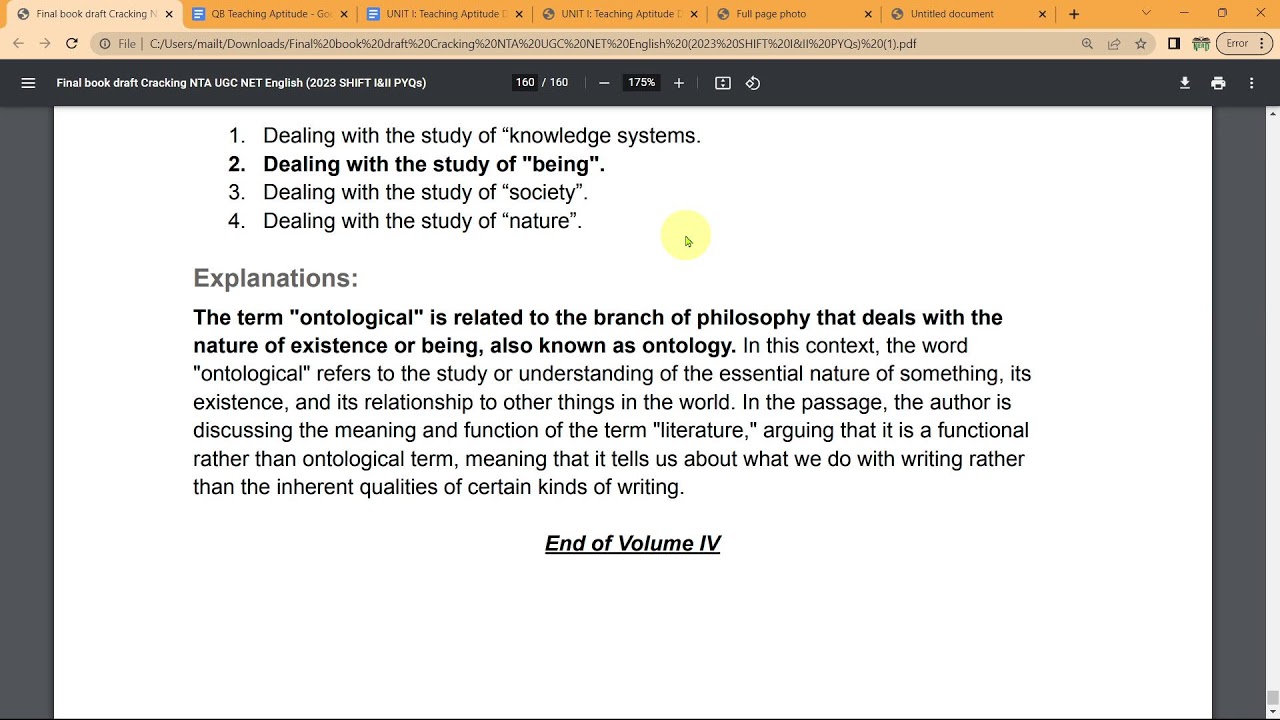
Task: Open tab search dropdown arrow
Action: pos(1146,14)
